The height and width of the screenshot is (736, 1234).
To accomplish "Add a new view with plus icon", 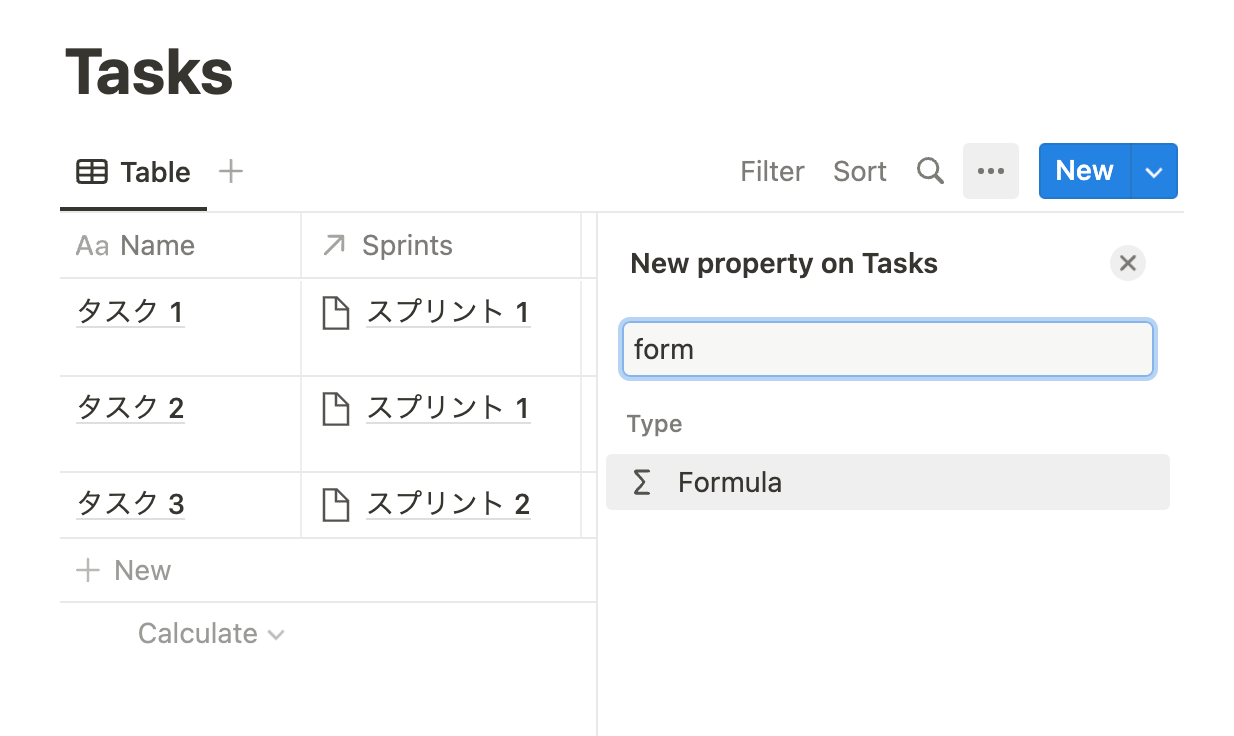I will point(231,172).
